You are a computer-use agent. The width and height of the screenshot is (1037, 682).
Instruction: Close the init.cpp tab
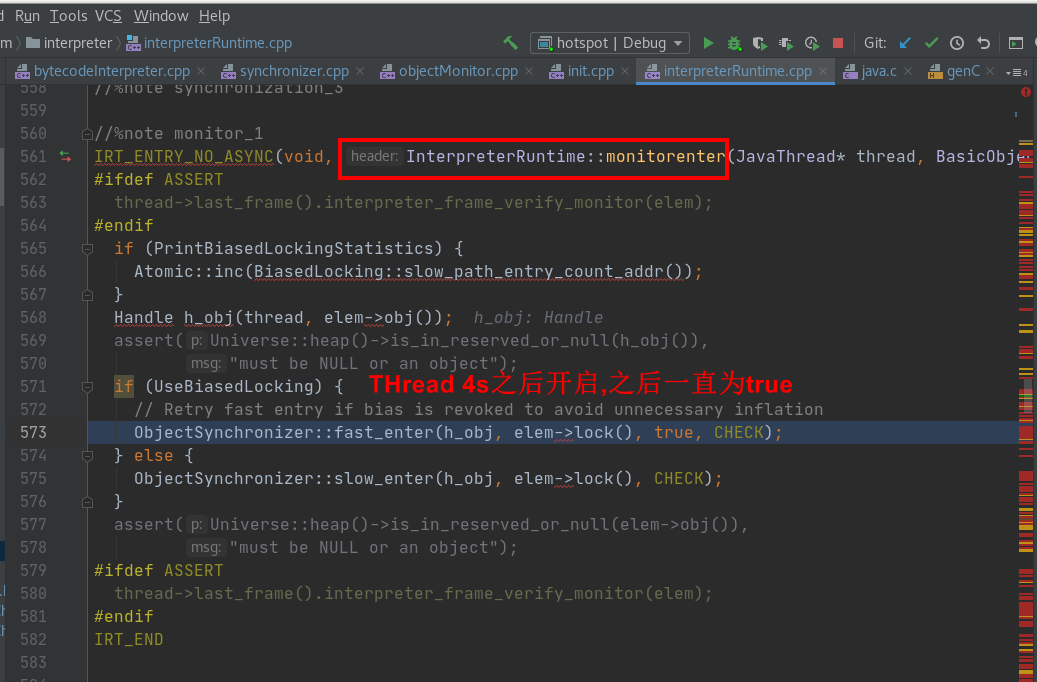[x=625, y=71]
